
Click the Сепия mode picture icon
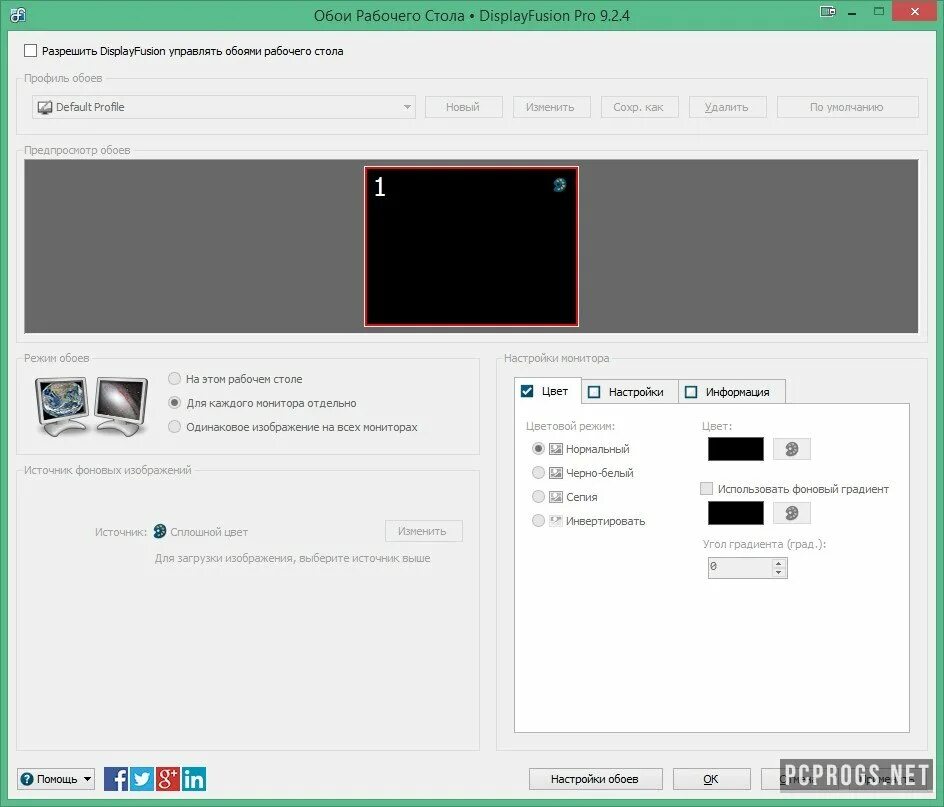coord(556,497)
